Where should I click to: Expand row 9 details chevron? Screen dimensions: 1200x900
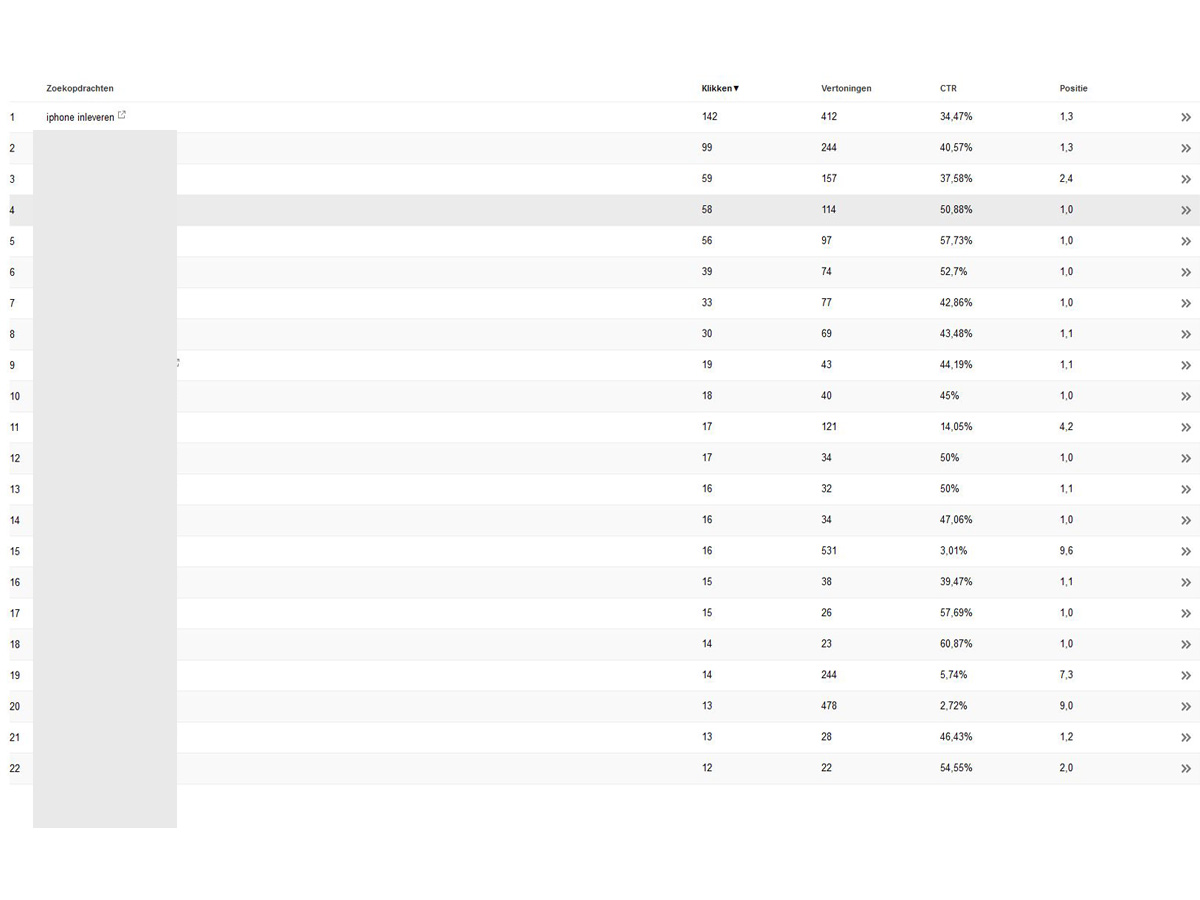click(1186, 365)
